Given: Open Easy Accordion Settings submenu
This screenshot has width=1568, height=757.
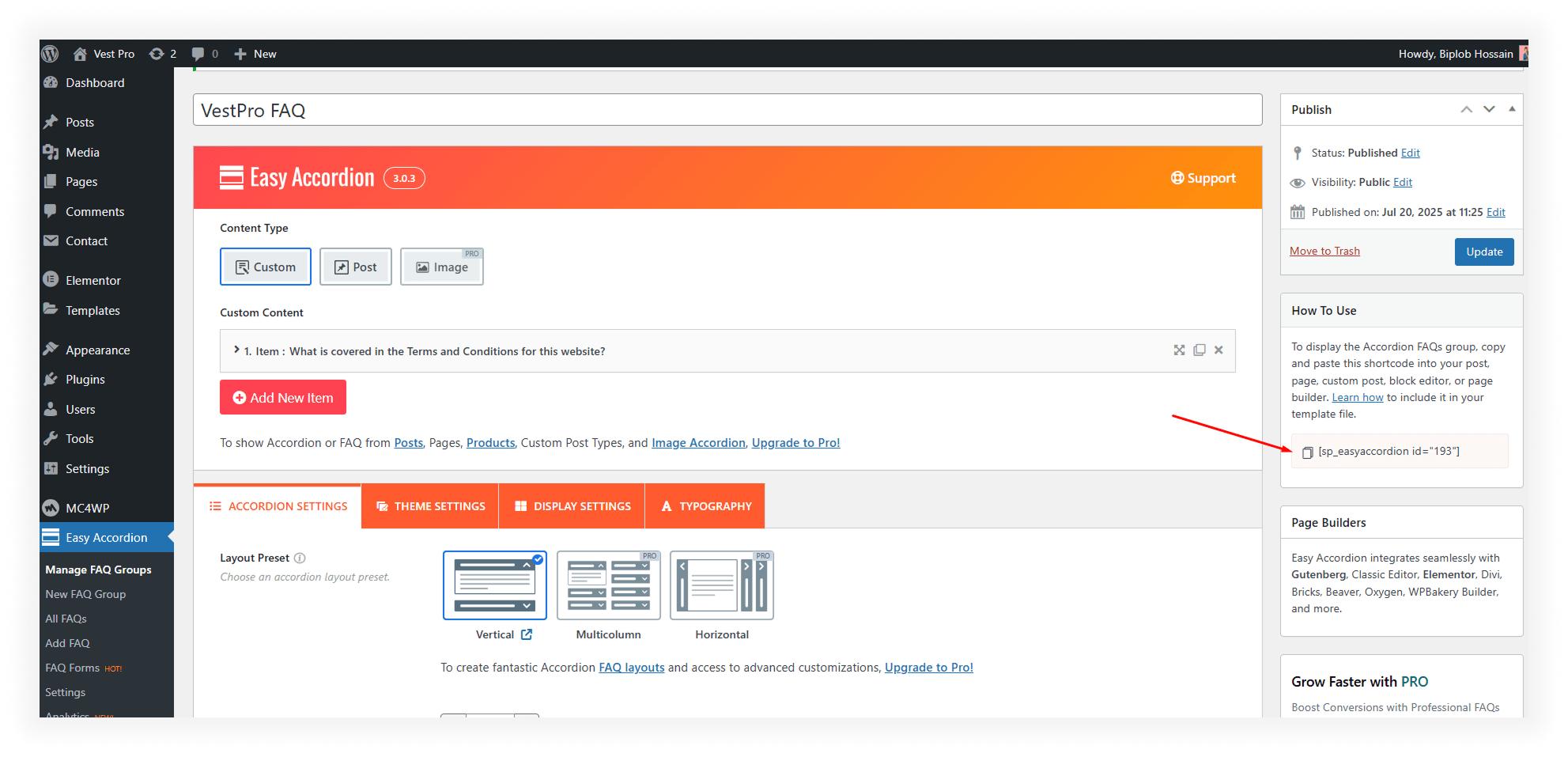Looking at the screenshot, I should 65,692.
